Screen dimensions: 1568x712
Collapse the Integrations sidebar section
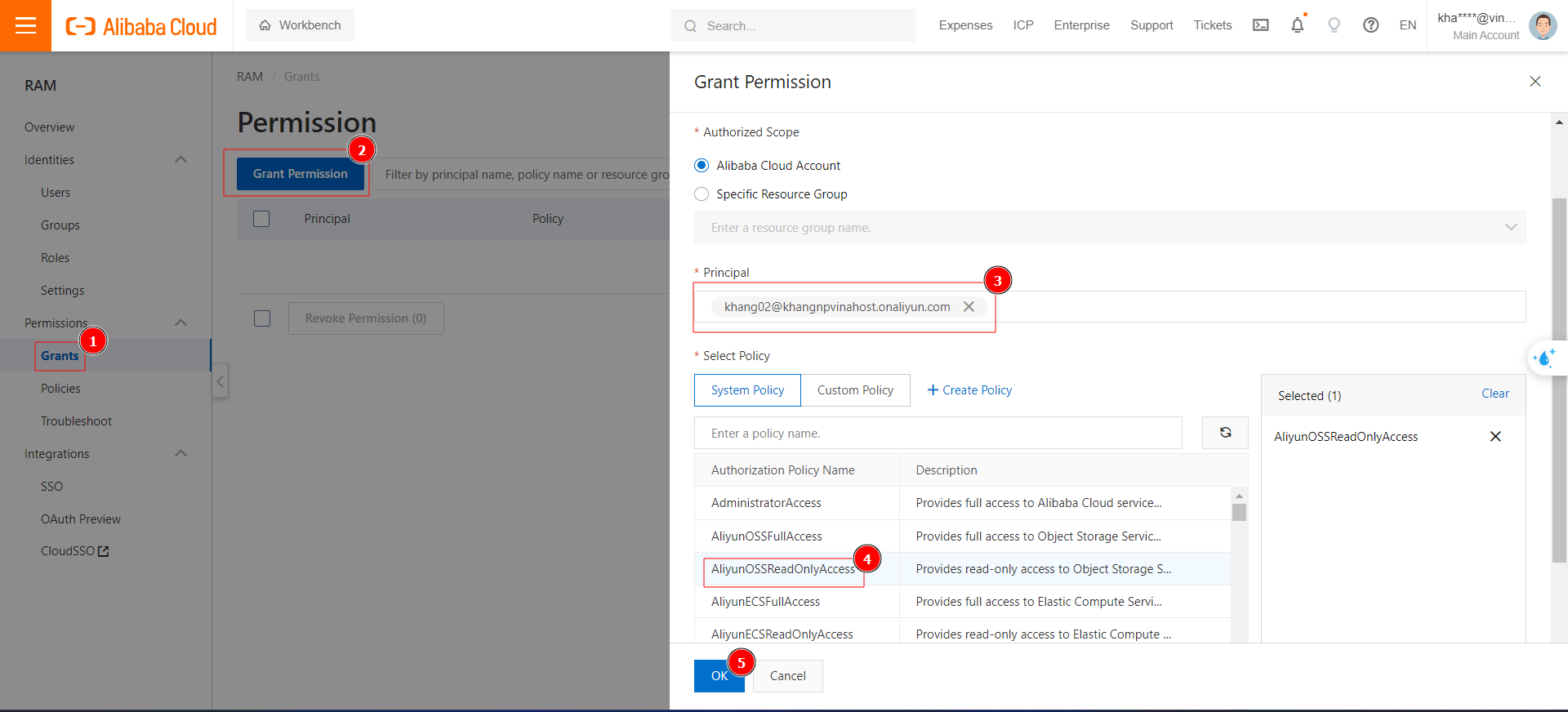pyautogui.click(x=181, y=454)
